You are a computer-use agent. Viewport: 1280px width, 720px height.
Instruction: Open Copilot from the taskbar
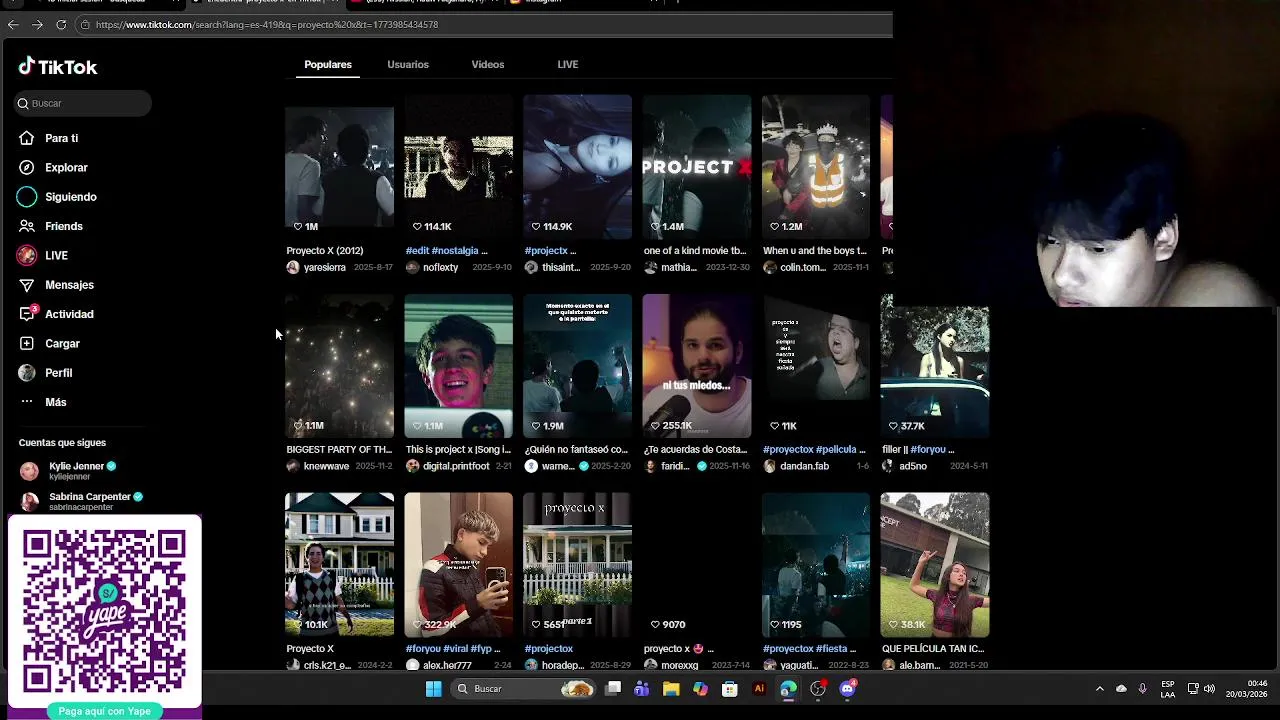(700, 689)
